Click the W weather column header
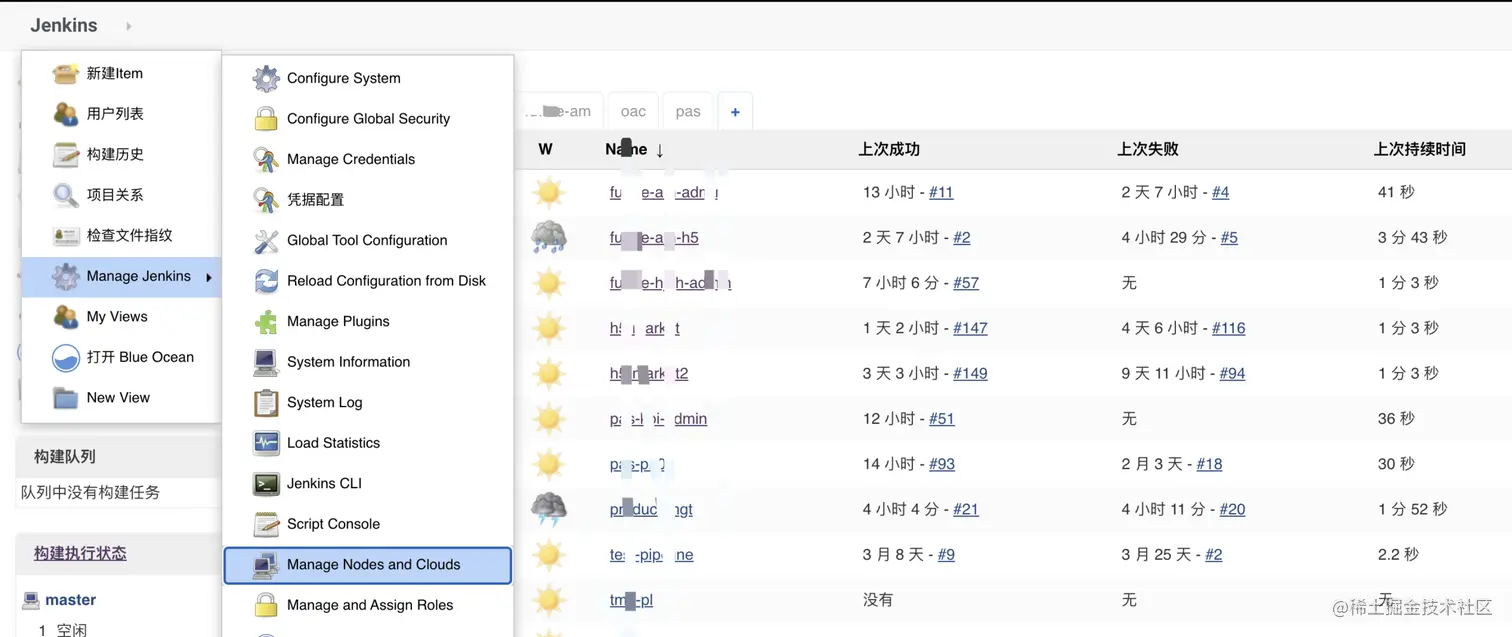1512x637 pixels. [545, 149]
